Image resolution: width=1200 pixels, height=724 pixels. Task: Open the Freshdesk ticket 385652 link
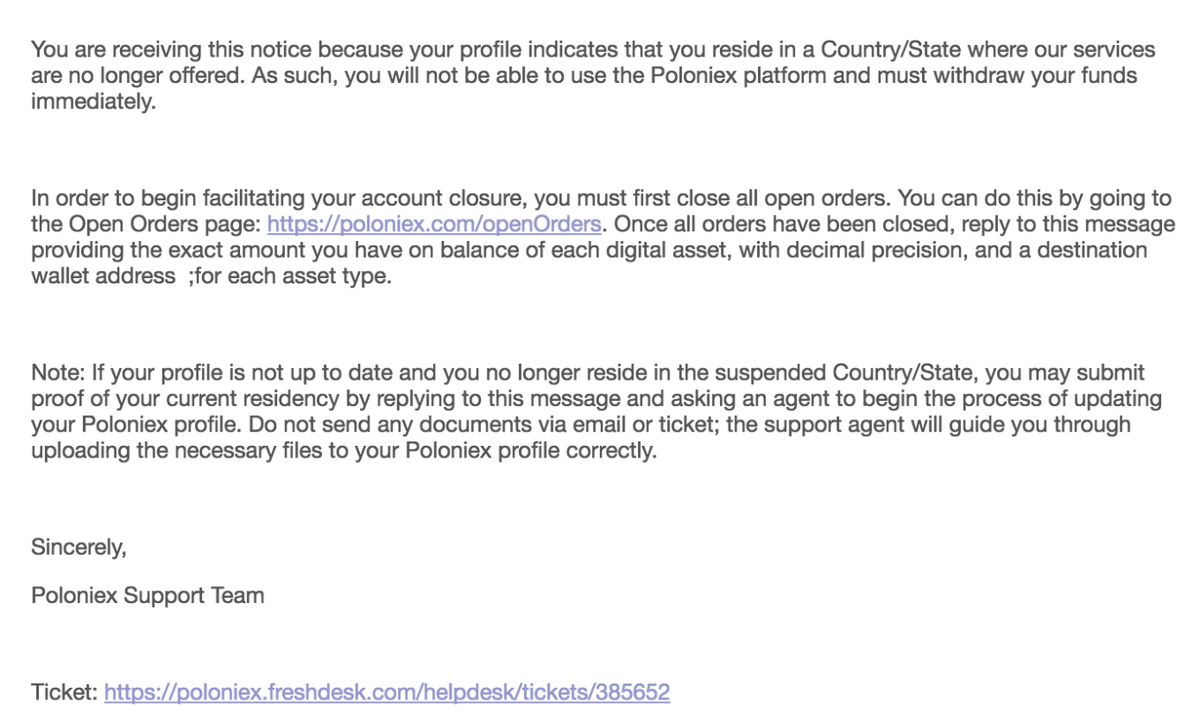[x=387, y=692]
